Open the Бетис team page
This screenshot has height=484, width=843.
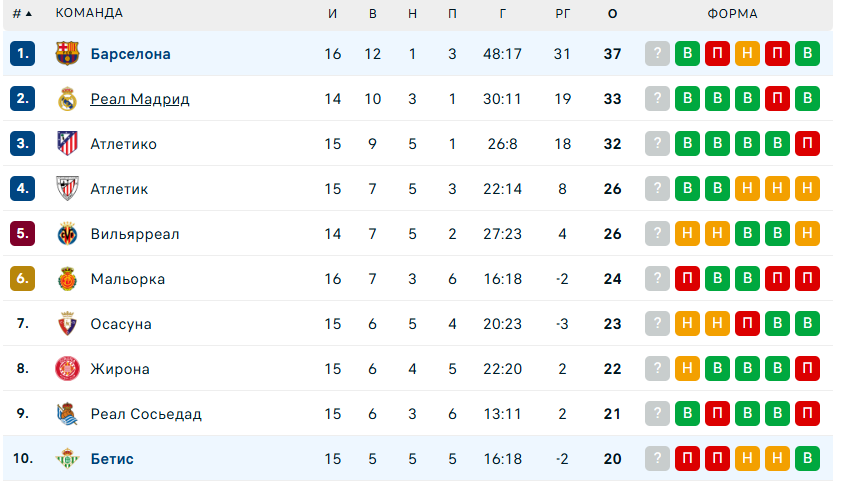[x=111, y=459]
